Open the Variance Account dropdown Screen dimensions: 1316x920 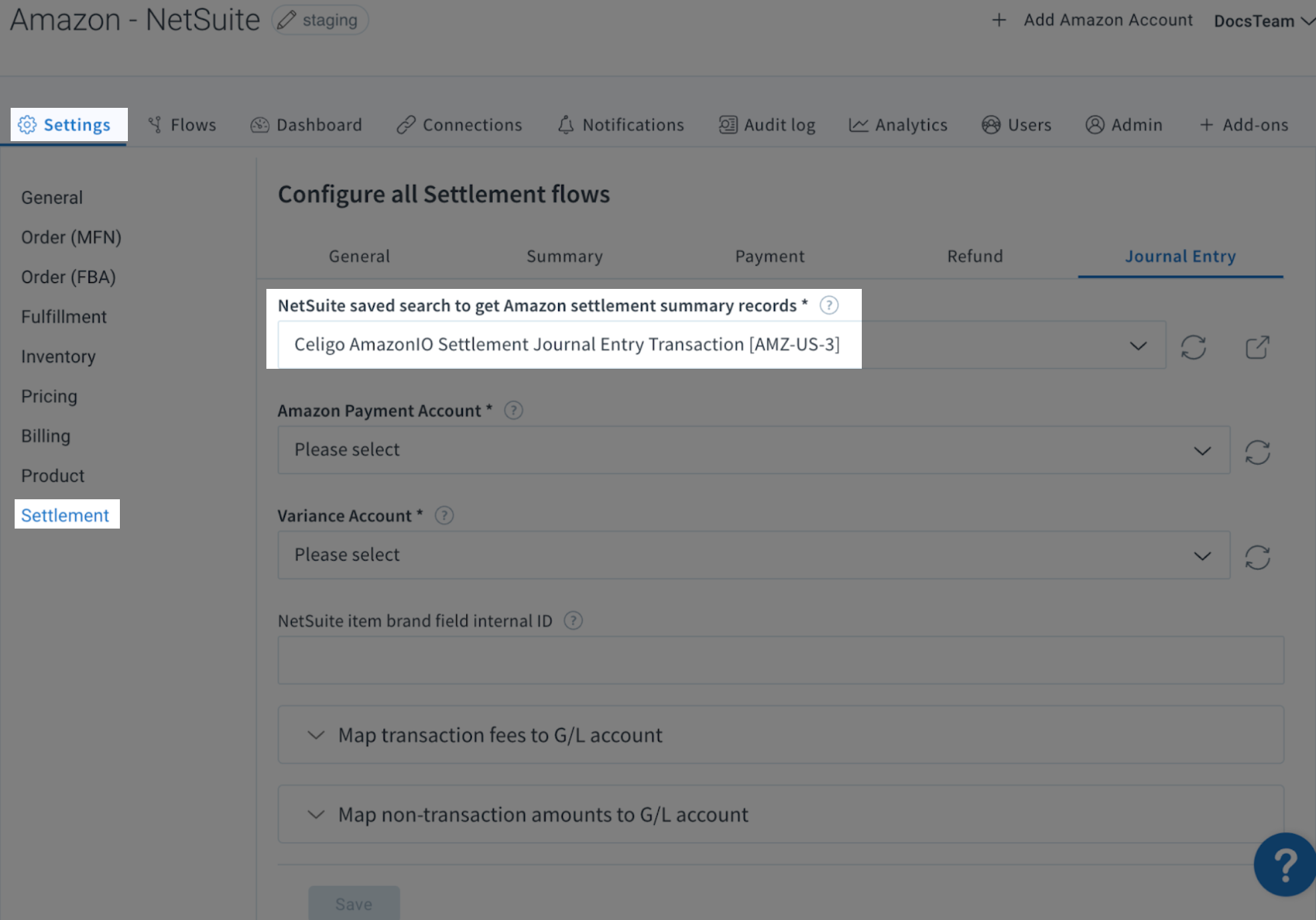point(753,555)
